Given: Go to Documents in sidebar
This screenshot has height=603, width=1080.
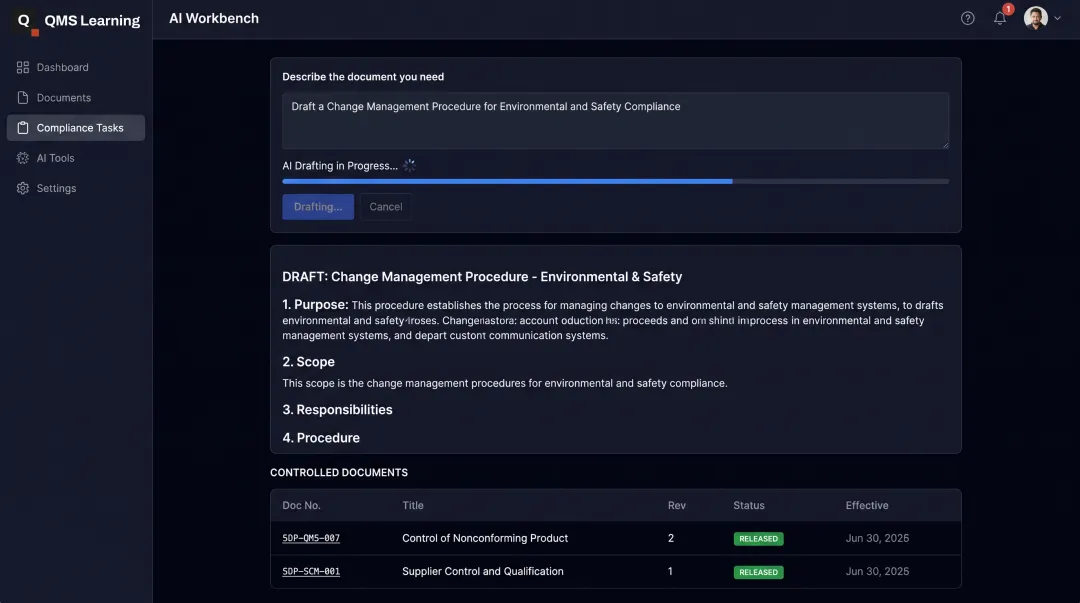Looking at the screenshot, I should pos(76,98).
